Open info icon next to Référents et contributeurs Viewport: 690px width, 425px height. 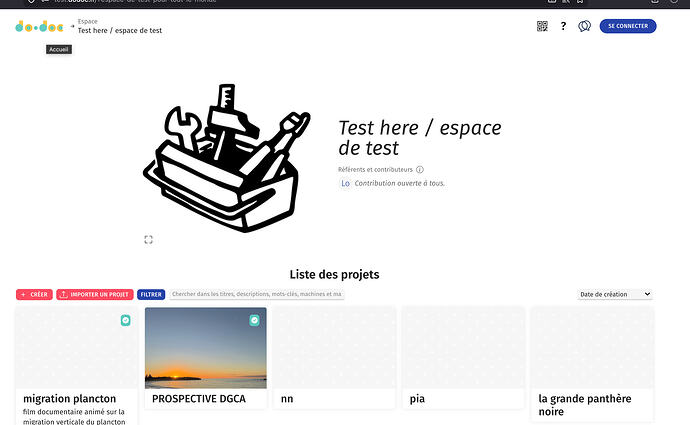pos(420,169)
